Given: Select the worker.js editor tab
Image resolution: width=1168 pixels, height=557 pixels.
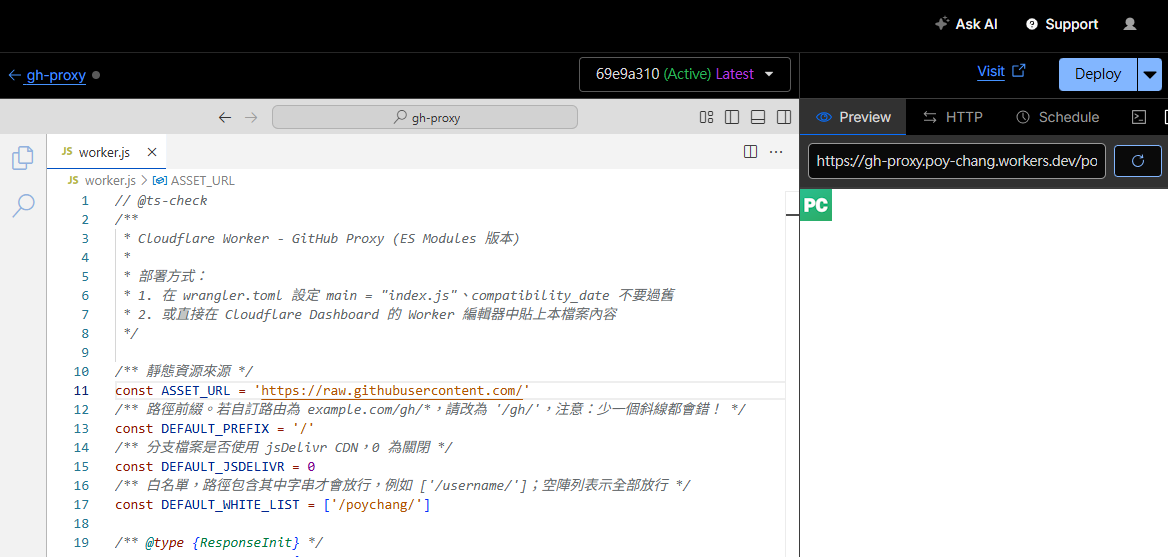Looking at the screenshot, I should (x=107, y=152).
